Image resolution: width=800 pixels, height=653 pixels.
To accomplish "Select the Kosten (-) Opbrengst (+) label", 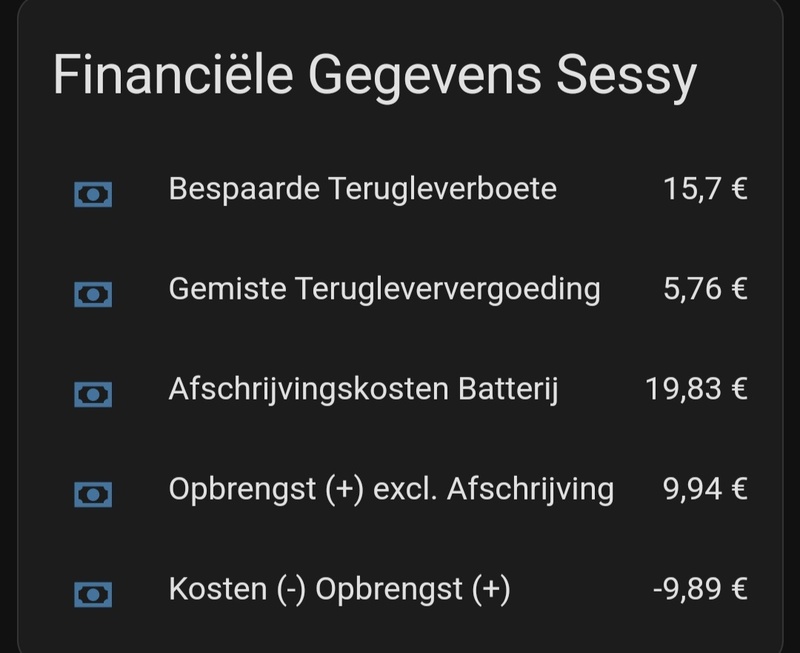I will pos(339,590).
